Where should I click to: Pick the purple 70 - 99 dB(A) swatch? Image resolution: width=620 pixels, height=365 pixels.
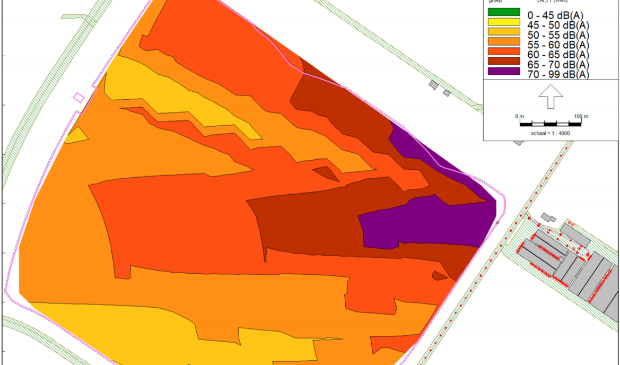point(504,71)
